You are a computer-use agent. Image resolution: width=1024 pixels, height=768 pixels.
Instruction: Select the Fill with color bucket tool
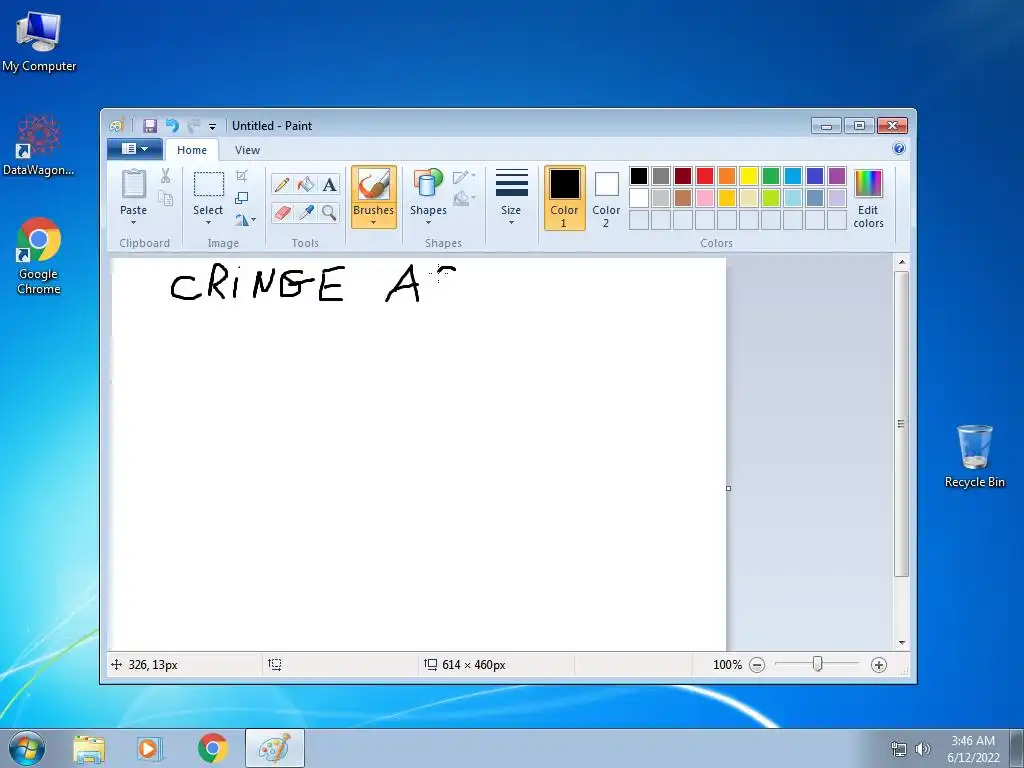[x=306, y=185]
